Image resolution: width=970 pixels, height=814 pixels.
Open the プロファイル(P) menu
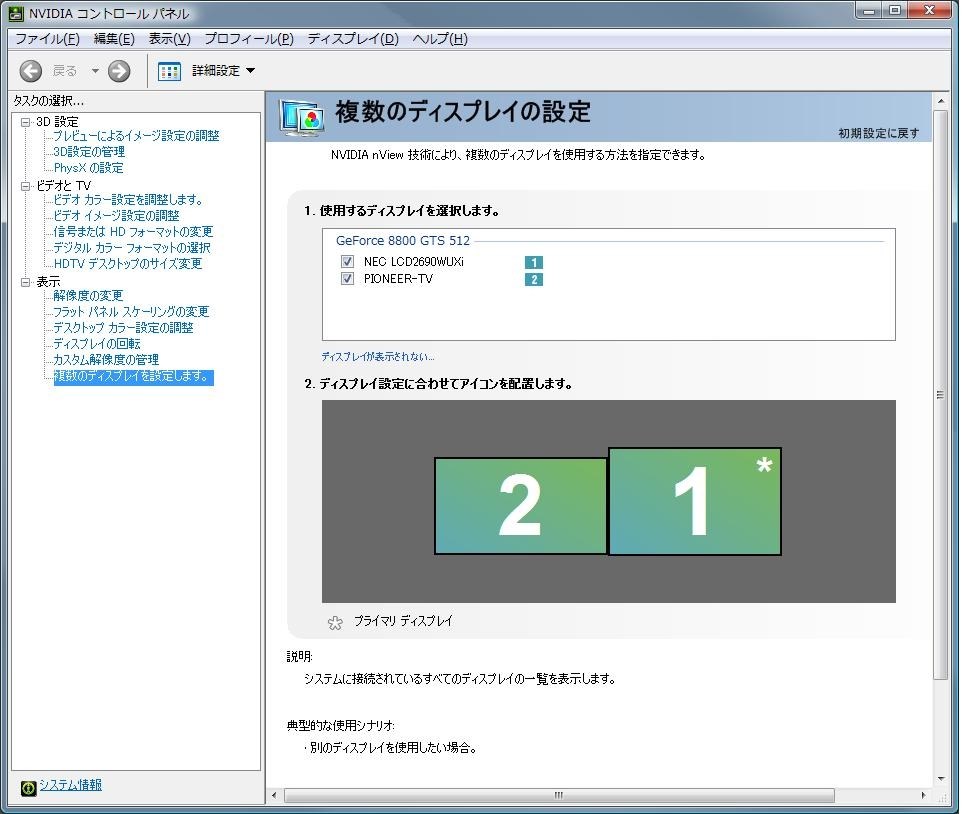click(249, 39)
